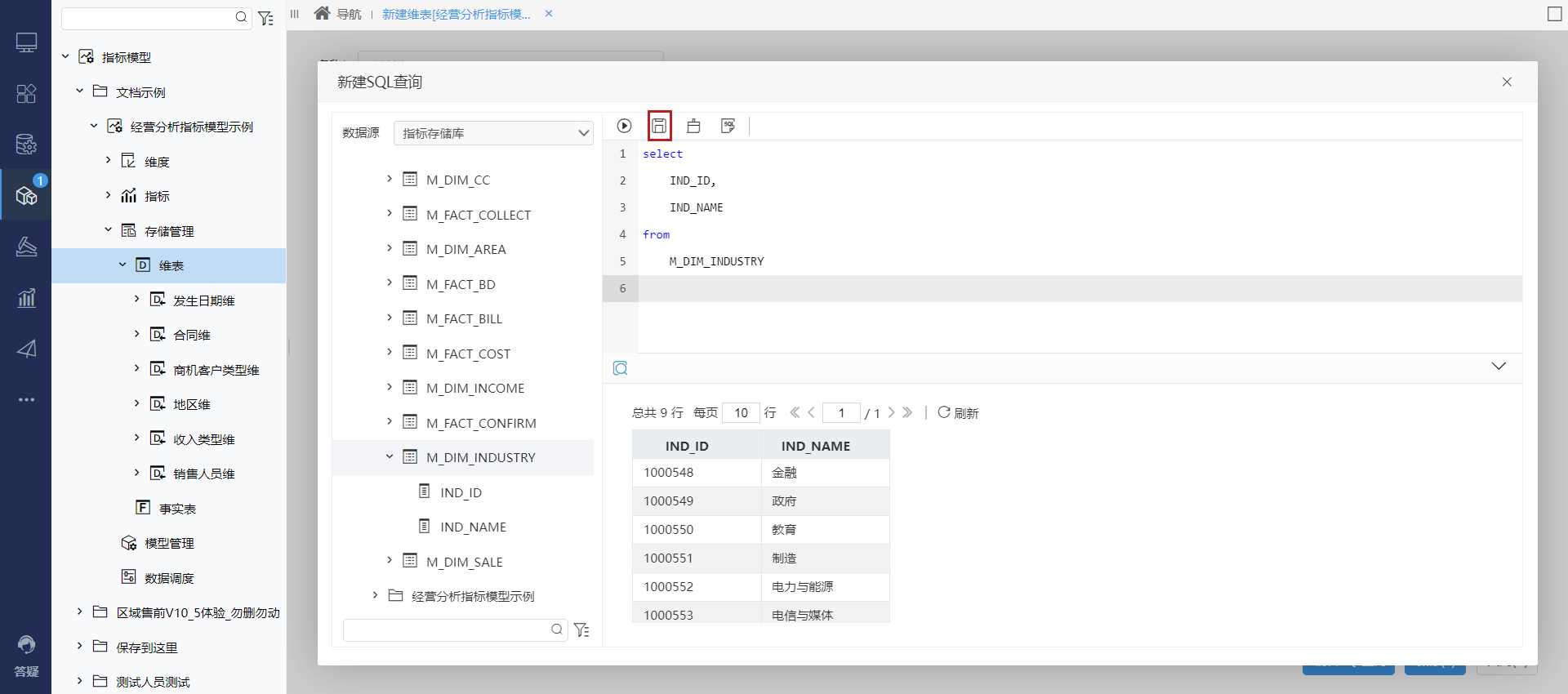
Task: Select the M_FACT_BILL table
Action: [x=464, y=318]
